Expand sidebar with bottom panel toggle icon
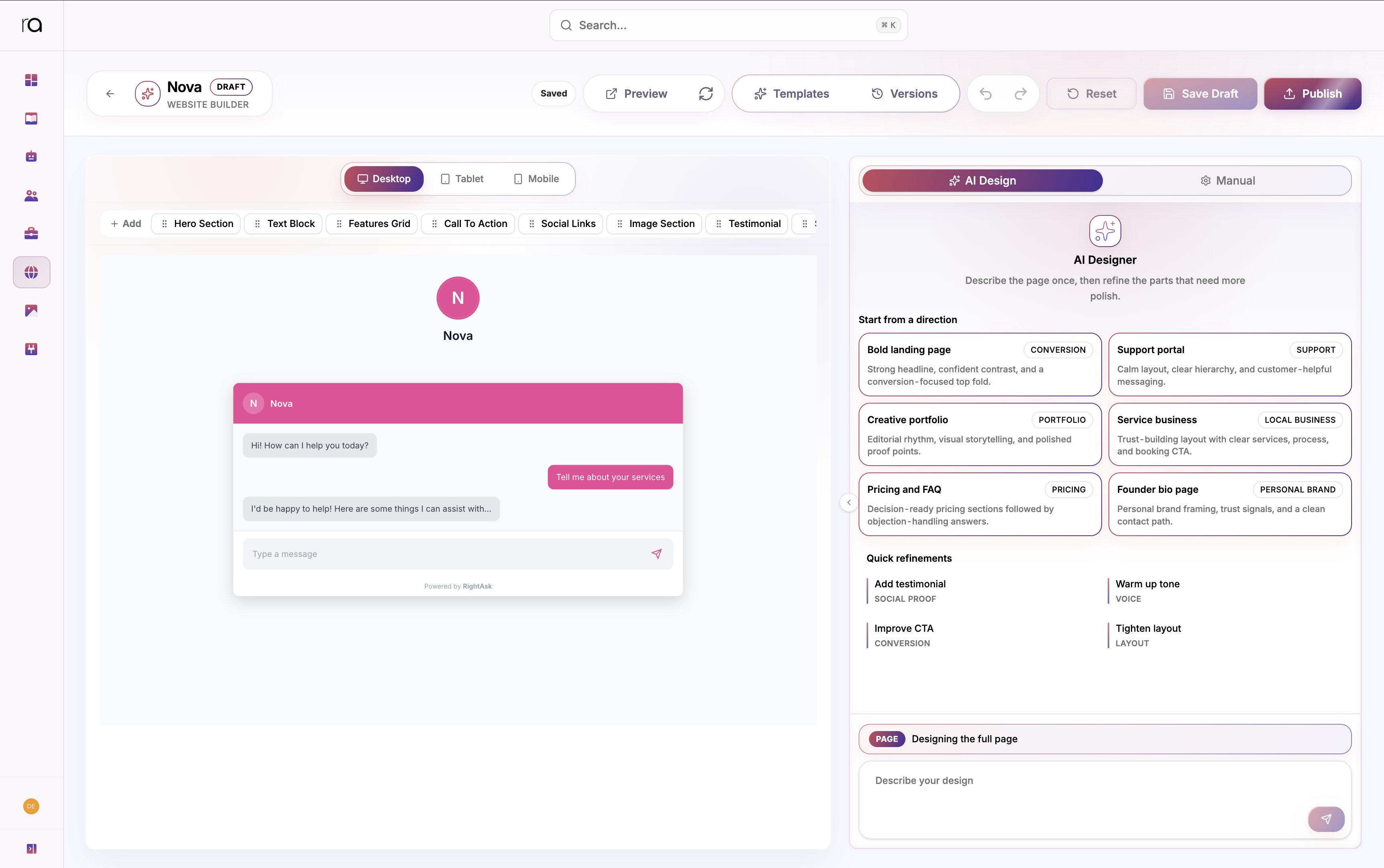The width and height of the screenshot is (1384, 868). point(31,848)
